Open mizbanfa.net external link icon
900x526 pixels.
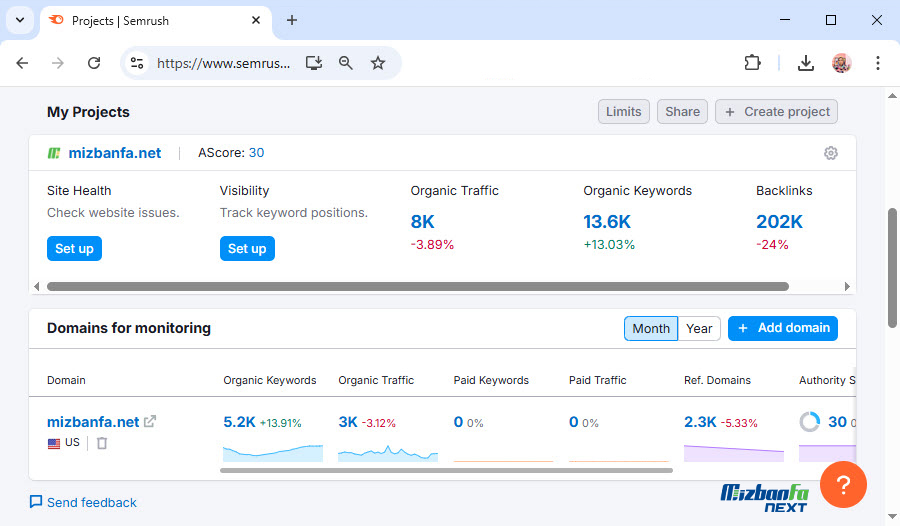click(x=150, y=421)
